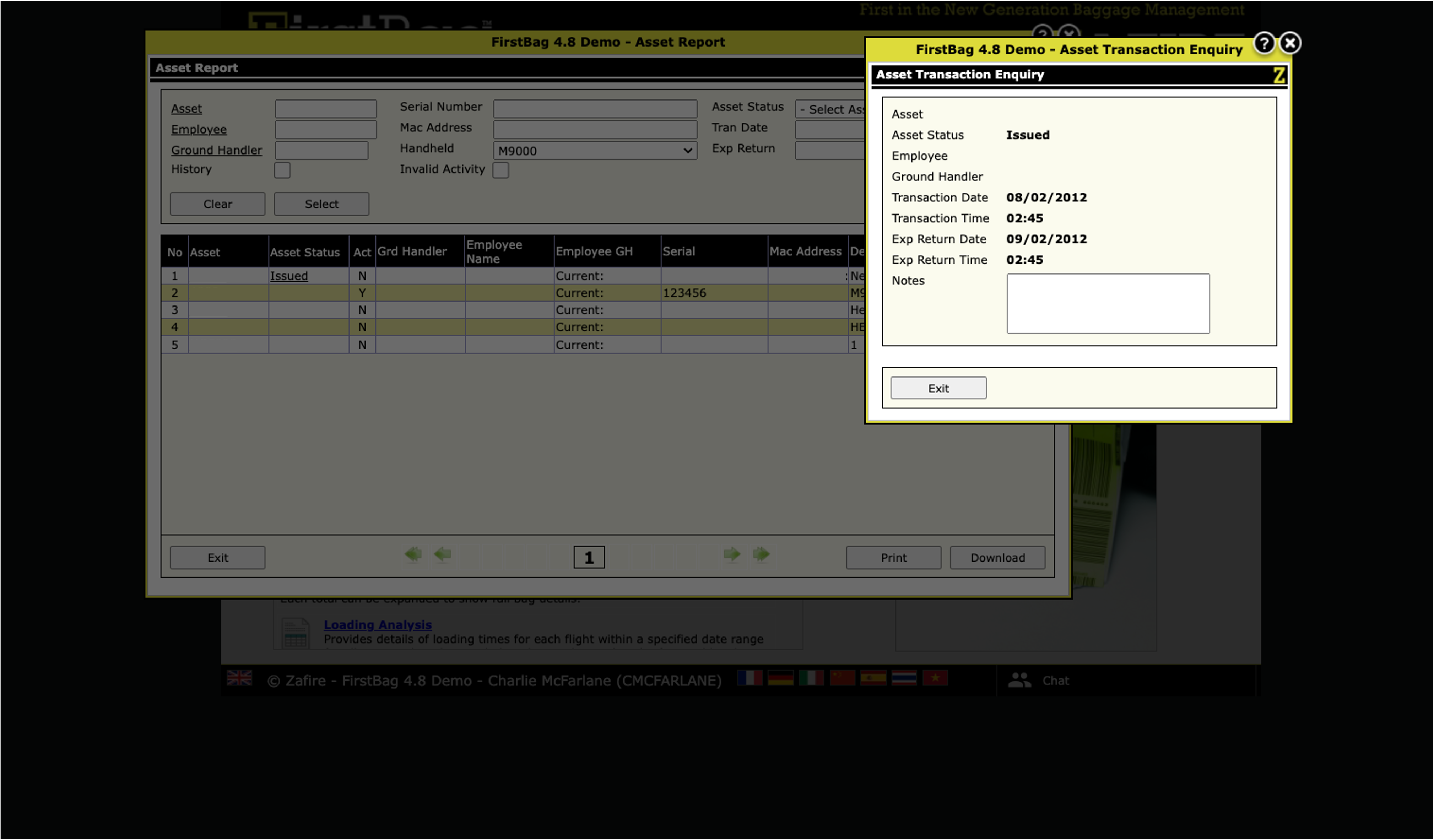Click the UK flag icon in the footer
This screenshot has height=840, width=1434.
point(239,678)
